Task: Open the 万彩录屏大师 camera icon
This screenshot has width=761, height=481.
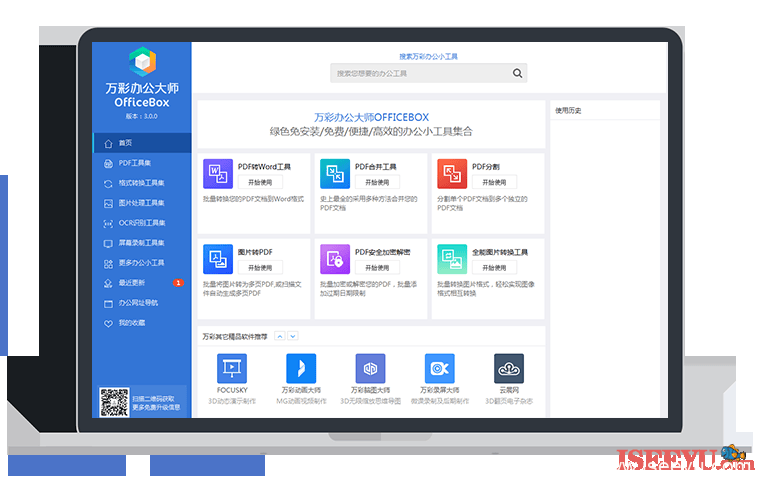Action: pos(440,368)
